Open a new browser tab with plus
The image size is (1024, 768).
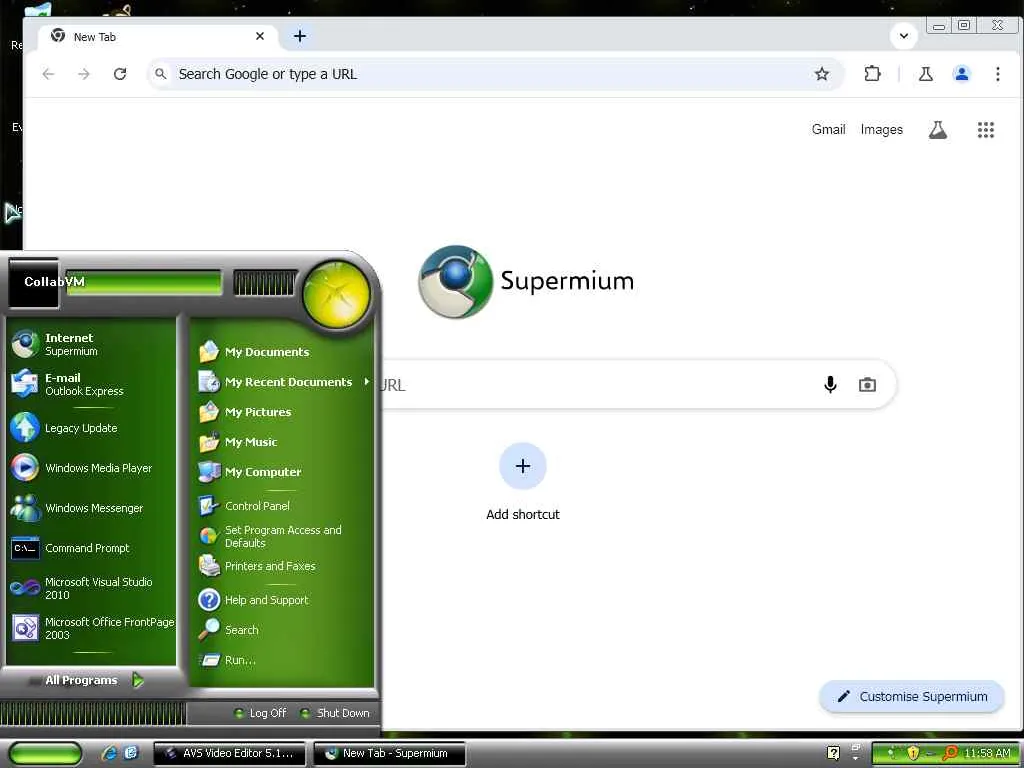click(300, 36)
